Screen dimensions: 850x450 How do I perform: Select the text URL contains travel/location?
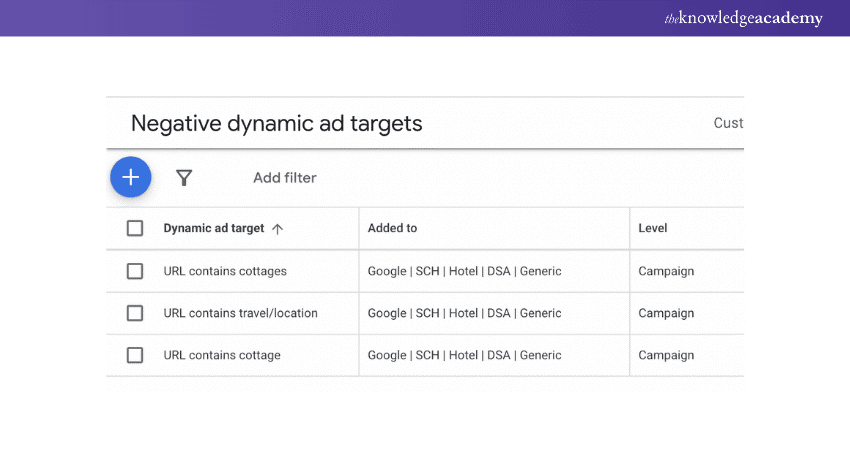(241, 313)
